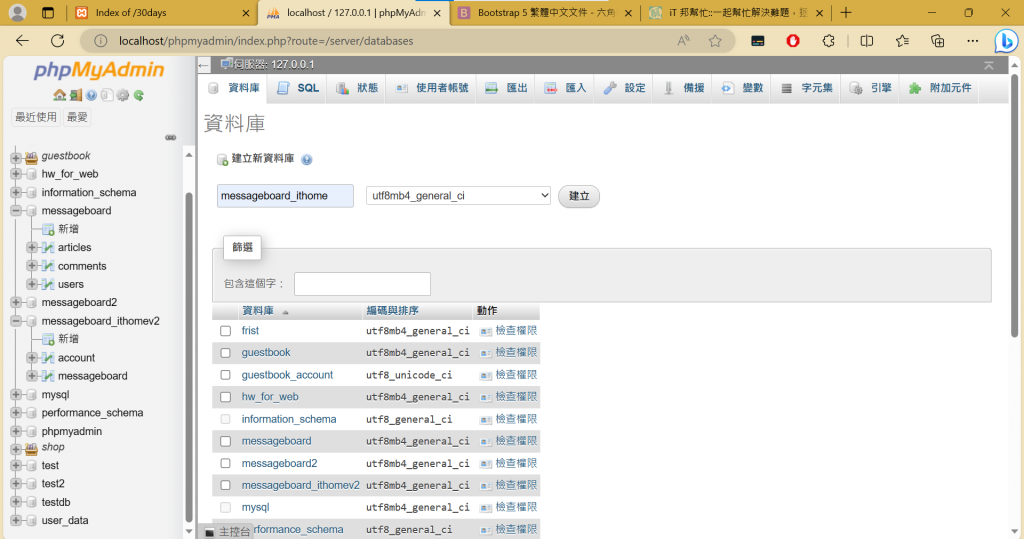
Task: Click 檢查權限 link for messageboard2
Action: pos(516,463)
